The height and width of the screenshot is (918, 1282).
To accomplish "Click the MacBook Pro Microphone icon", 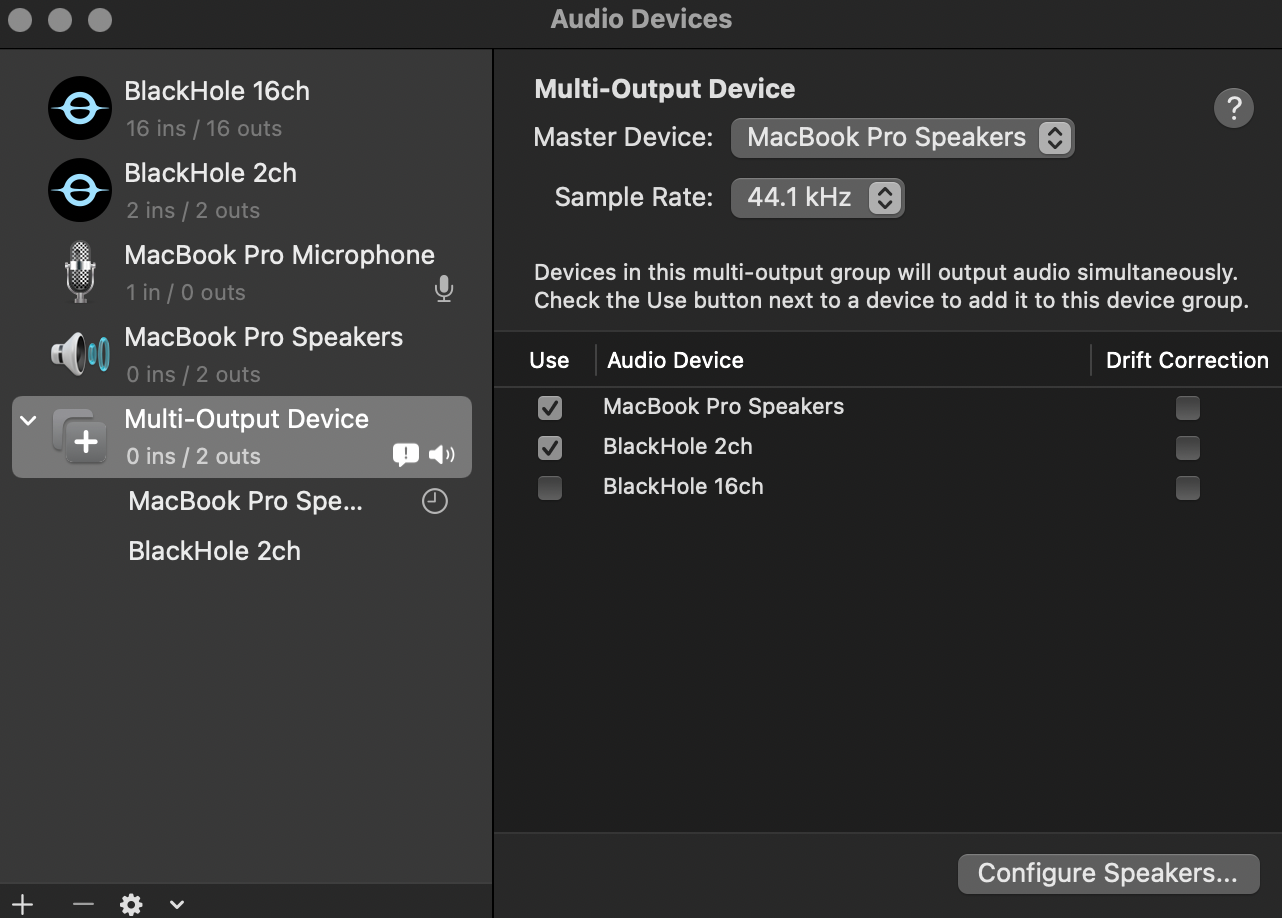I will (79, 271).
